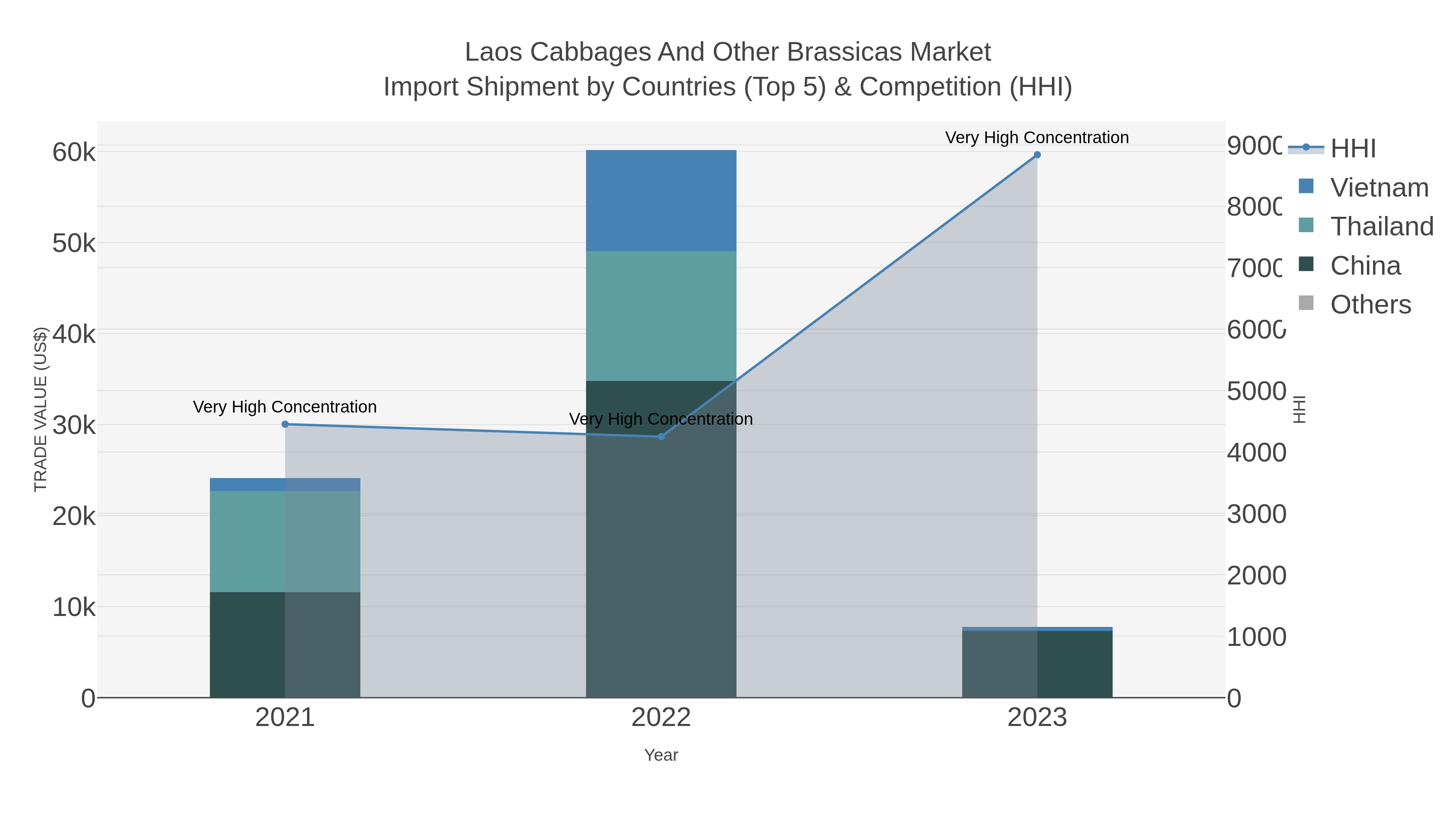Click Very High Concentration label above 2022 point
The image size is (1456, 819).
point(661,419)
